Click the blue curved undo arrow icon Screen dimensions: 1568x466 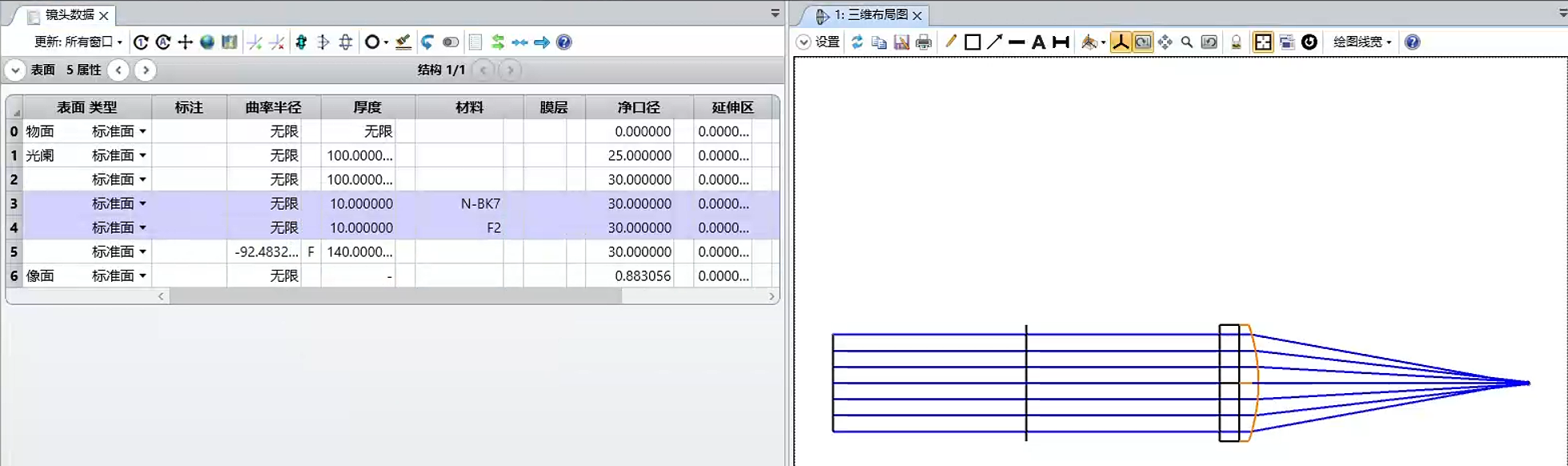pyautogui.click(x=427, y=42)
